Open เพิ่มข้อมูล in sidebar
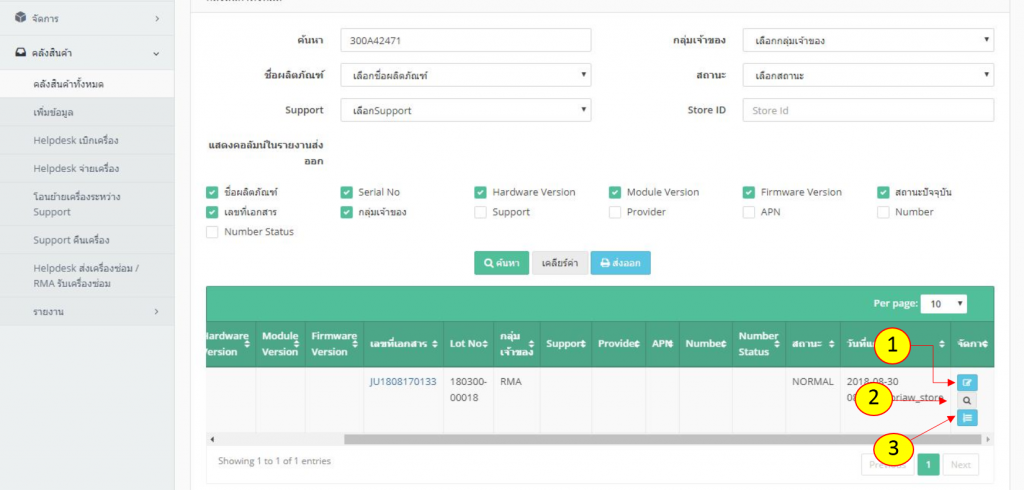This screenshot has width=1024, height=490. tap(87, 112)
